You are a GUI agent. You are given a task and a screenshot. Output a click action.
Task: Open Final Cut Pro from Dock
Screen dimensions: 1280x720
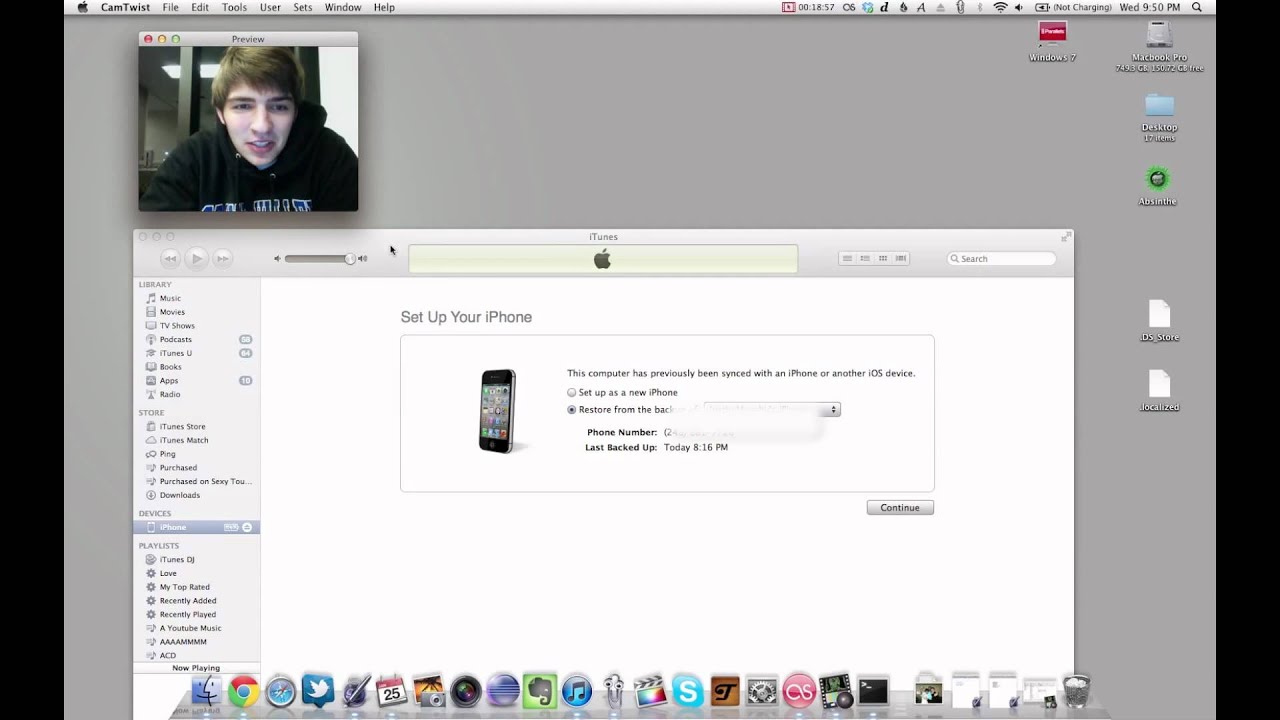click(650, 691)
